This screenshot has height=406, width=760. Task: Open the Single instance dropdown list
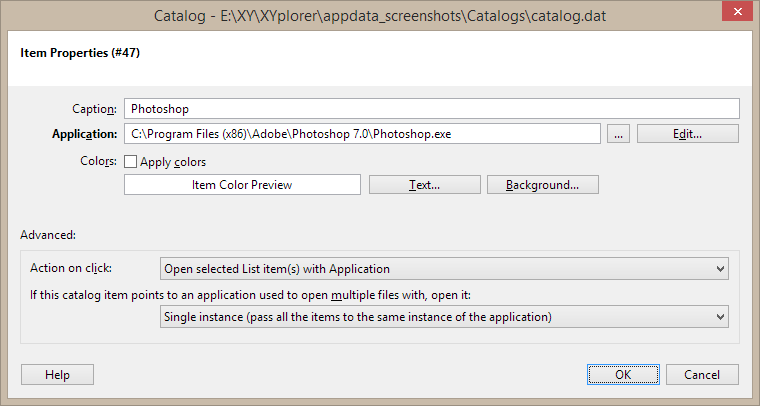click(444, 316)
